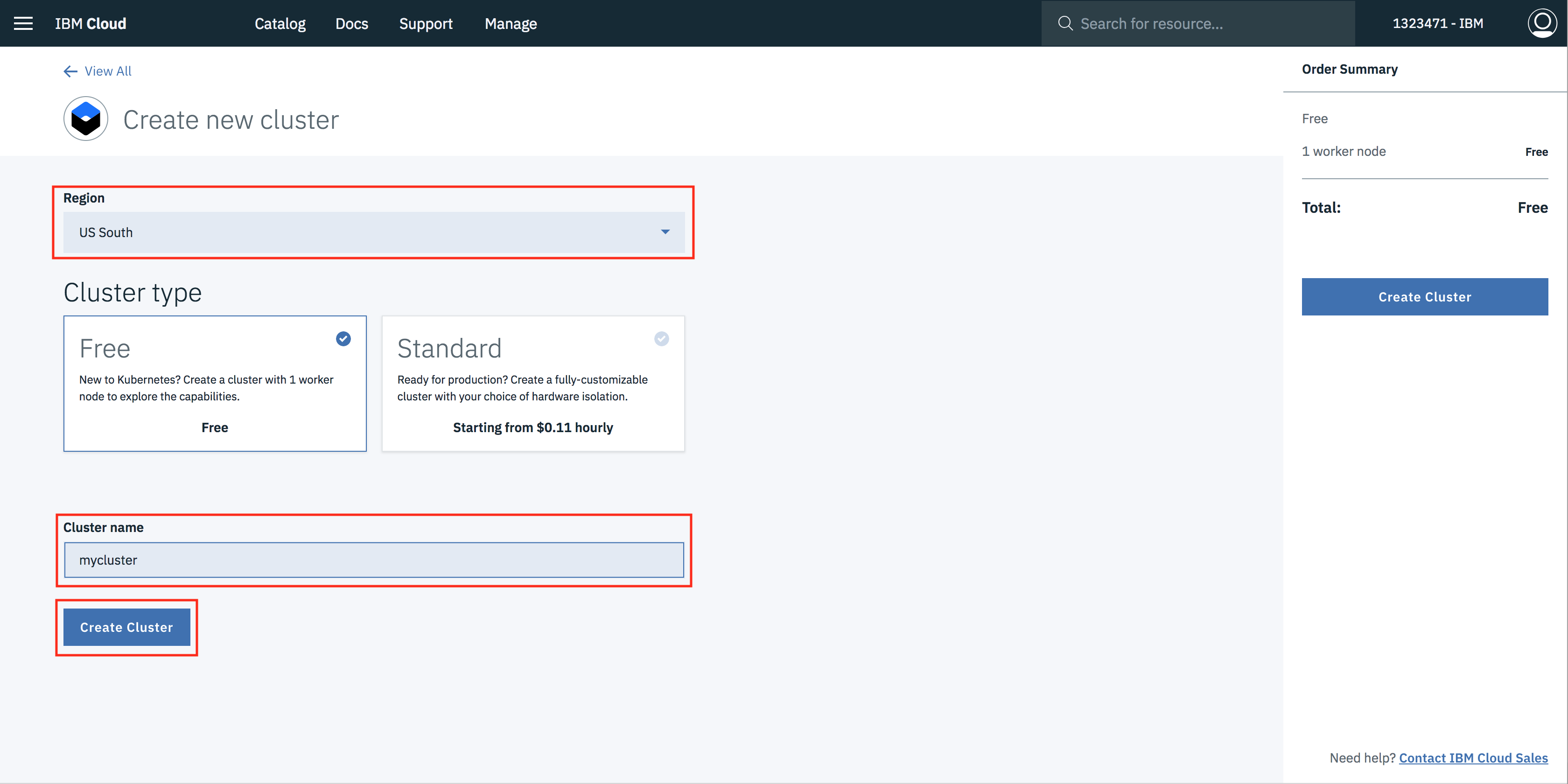
Task: Click the search magnifier icon
Action: [1064, 24]
